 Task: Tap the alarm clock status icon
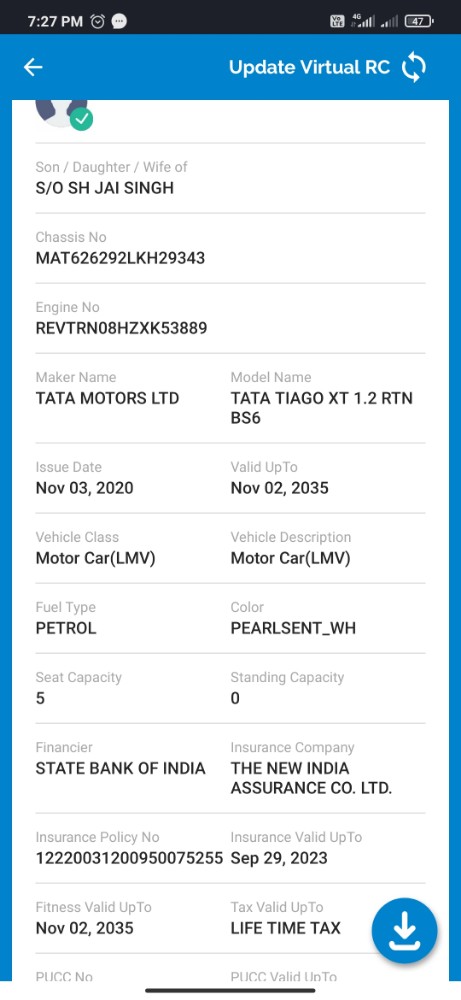coord(98,21)
